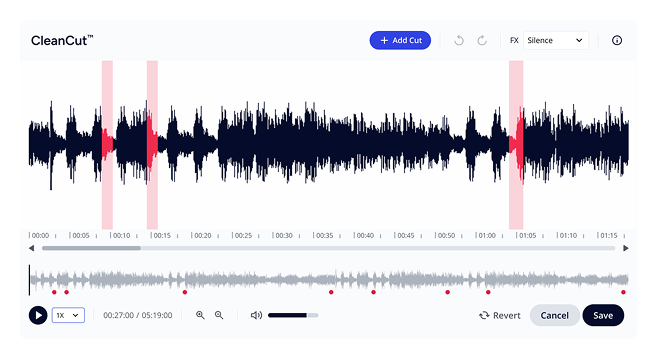Click the 00:27:00 / 05:19:00 time display
Screen dimensions: 658x360
(138, 315)
